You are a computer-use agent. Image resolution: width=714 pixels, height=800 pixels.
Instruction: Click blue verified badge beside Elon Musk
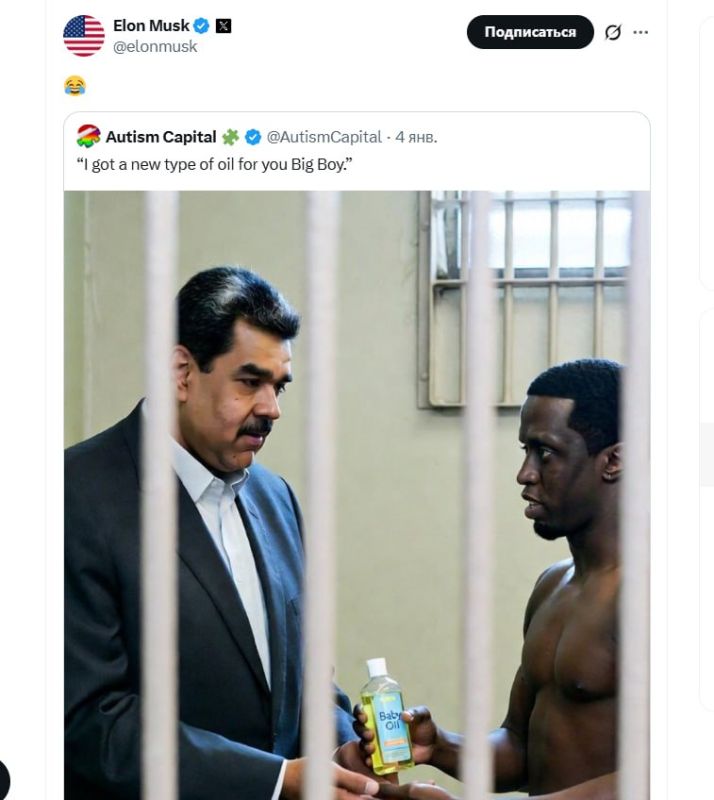click(x=202, y=26)
